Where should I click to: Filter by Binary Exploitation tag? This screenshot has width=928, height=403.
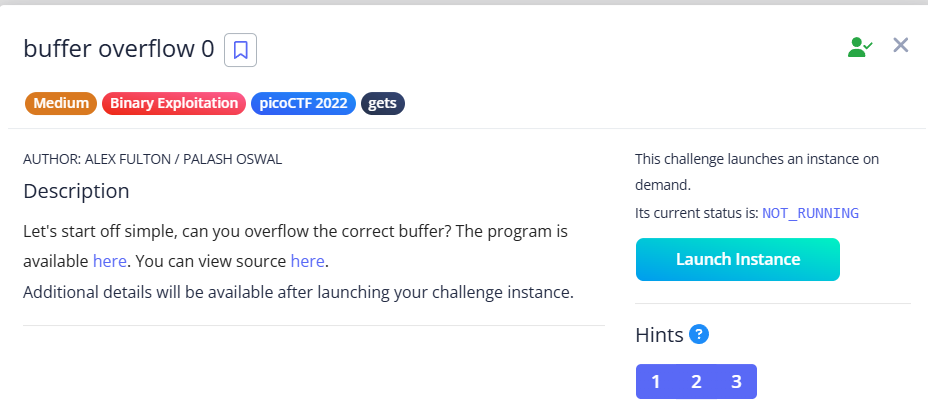tap(174, 103)
